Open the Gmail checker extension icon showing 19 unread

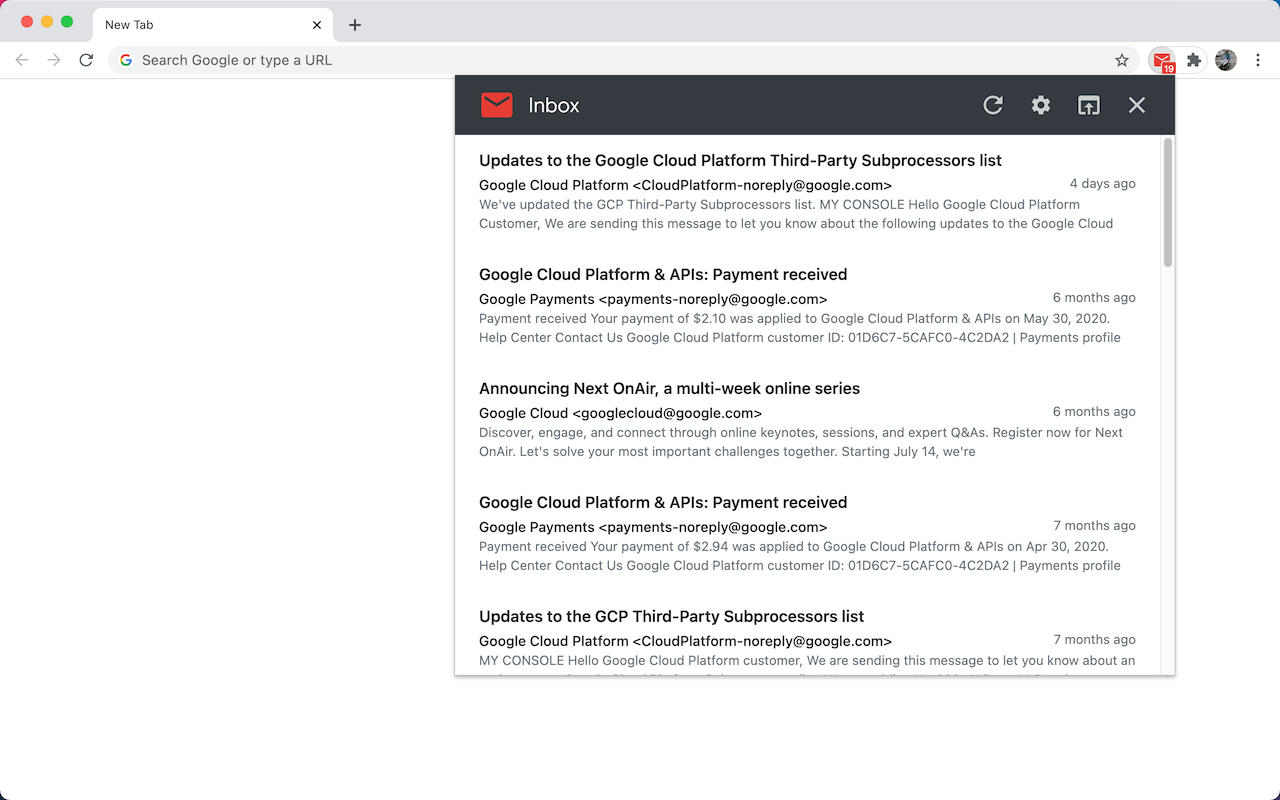[1162, 60]
